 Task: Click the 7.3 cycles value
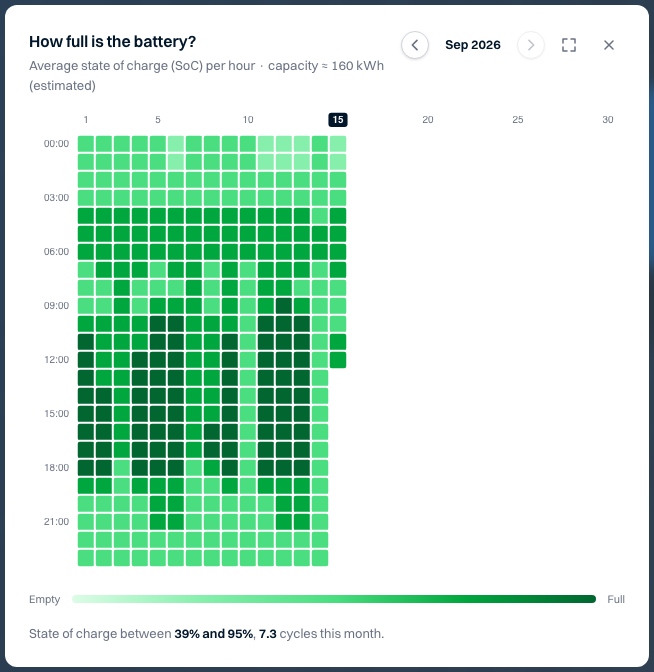(x=267, y=633)
